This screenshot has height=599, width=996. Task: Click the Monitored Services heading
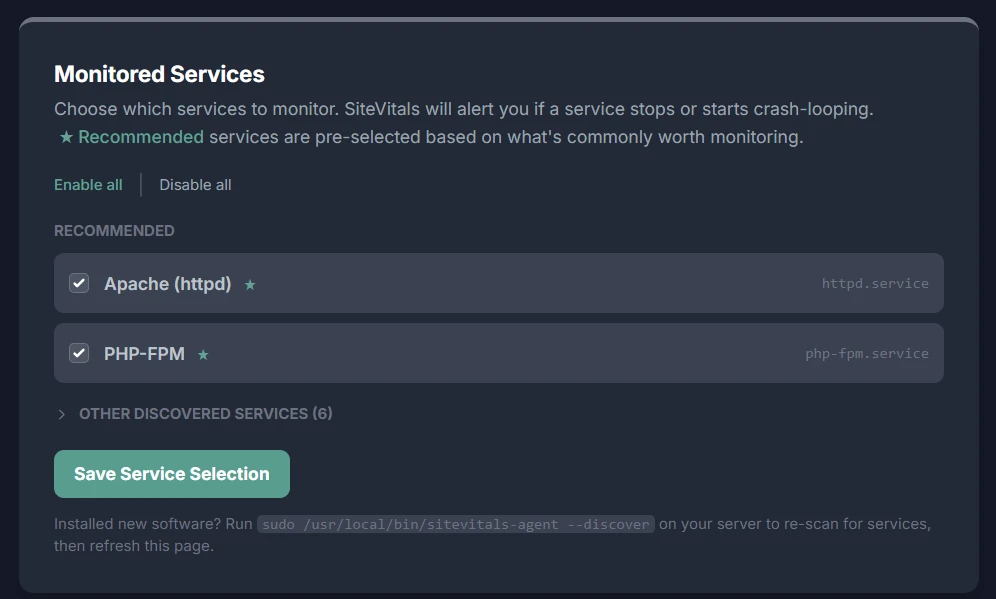(x=159, y=74)
